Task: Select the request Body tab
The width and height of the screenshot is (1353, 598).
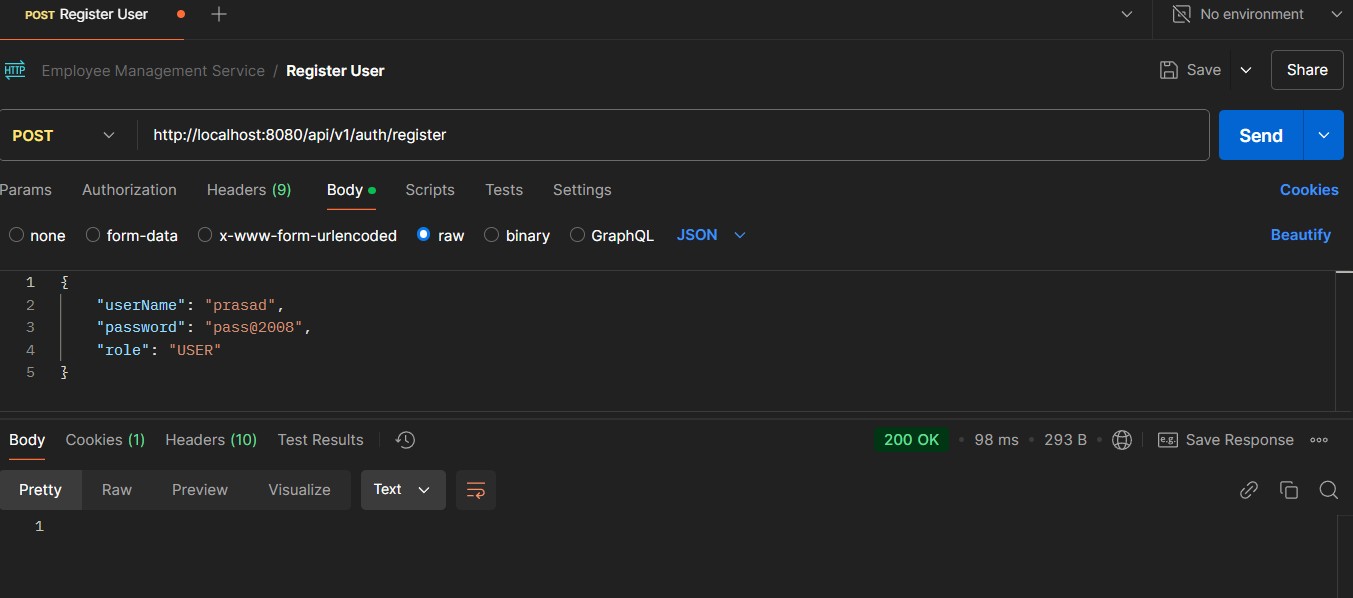Action: (351, 190)
